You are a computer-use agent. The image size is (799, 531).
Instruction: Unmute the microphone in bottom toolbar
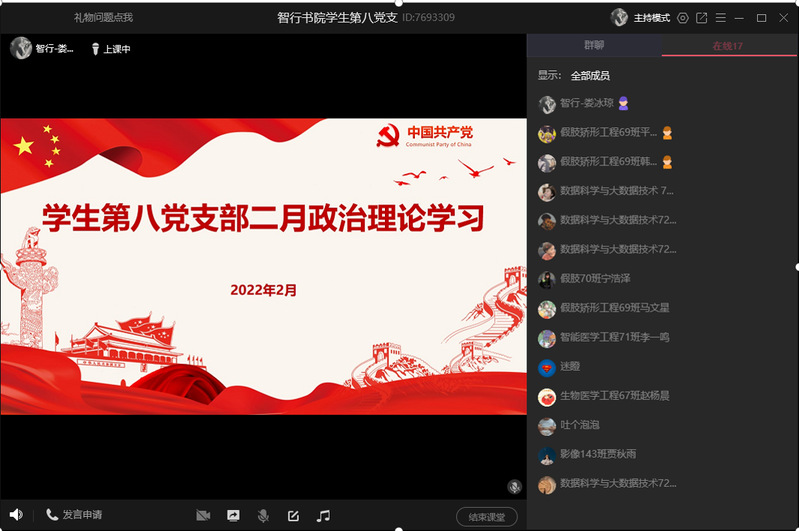[263, 515]
